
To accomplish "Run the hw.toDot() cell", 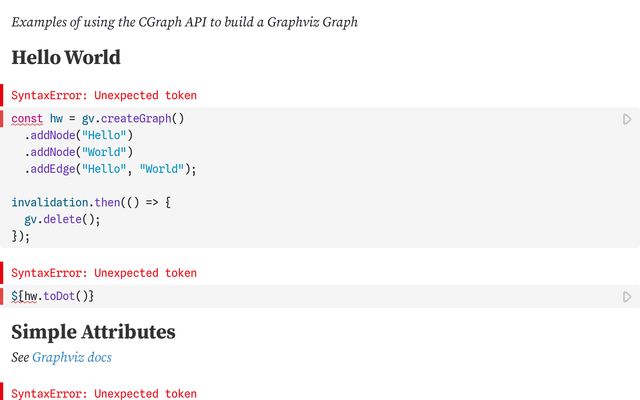I will click(x=627, y=297).
